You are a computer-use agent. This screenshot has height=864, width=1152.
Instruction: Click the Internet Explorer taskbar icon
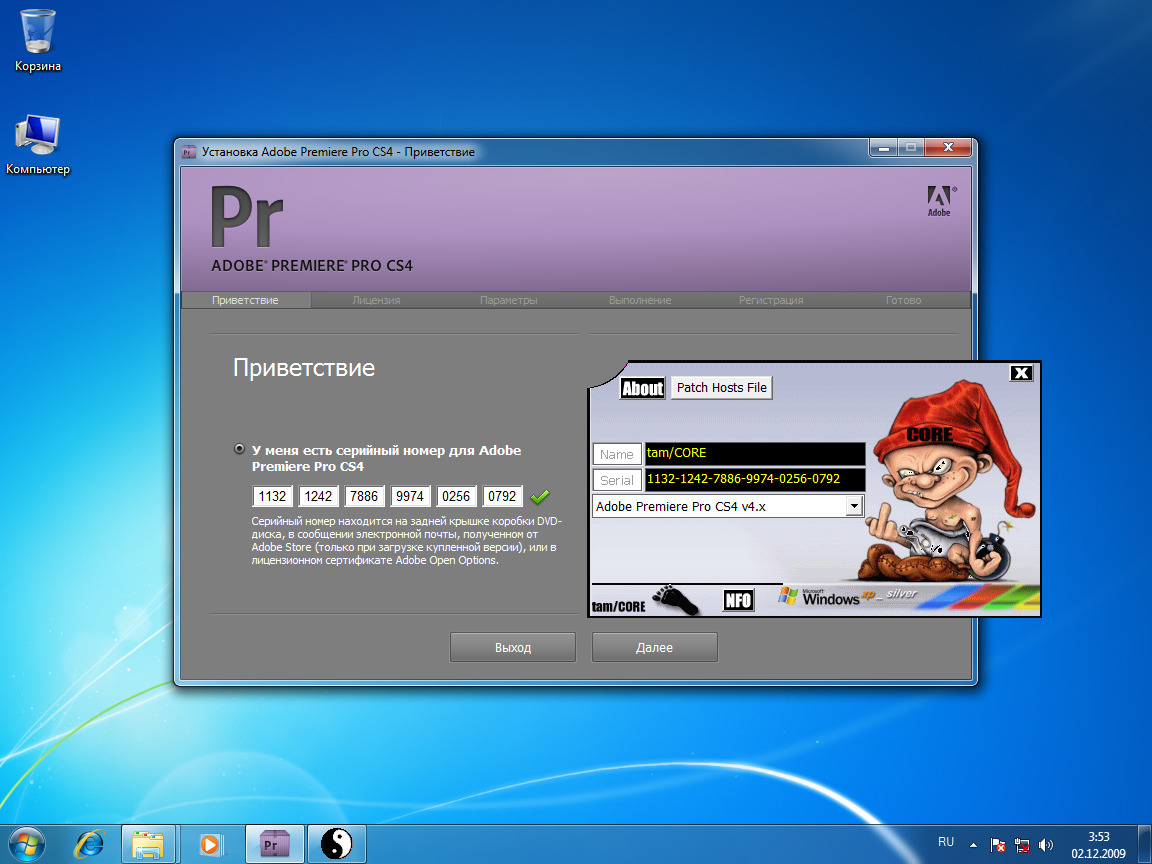coord(89,844)
